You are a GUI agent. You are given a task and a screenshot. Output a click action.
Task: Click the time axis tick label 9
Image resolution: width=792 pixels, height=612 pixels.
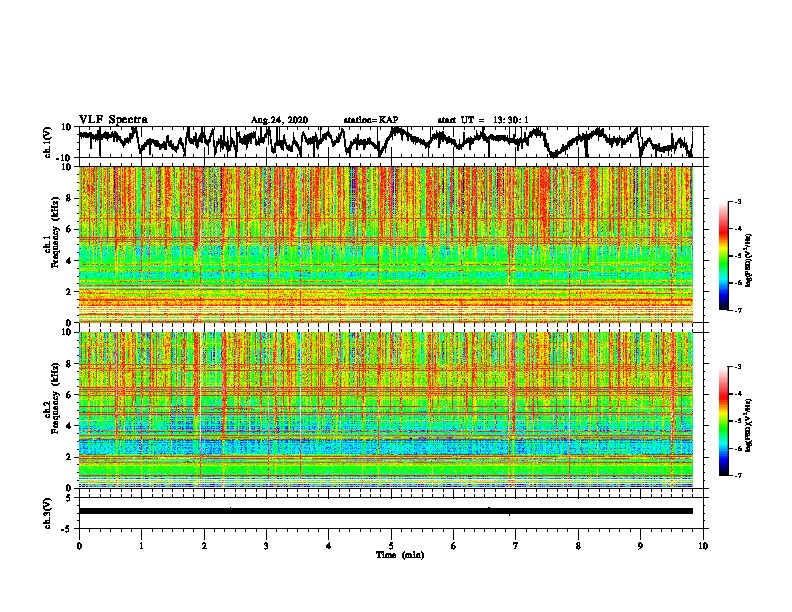[x=640, y=546]
